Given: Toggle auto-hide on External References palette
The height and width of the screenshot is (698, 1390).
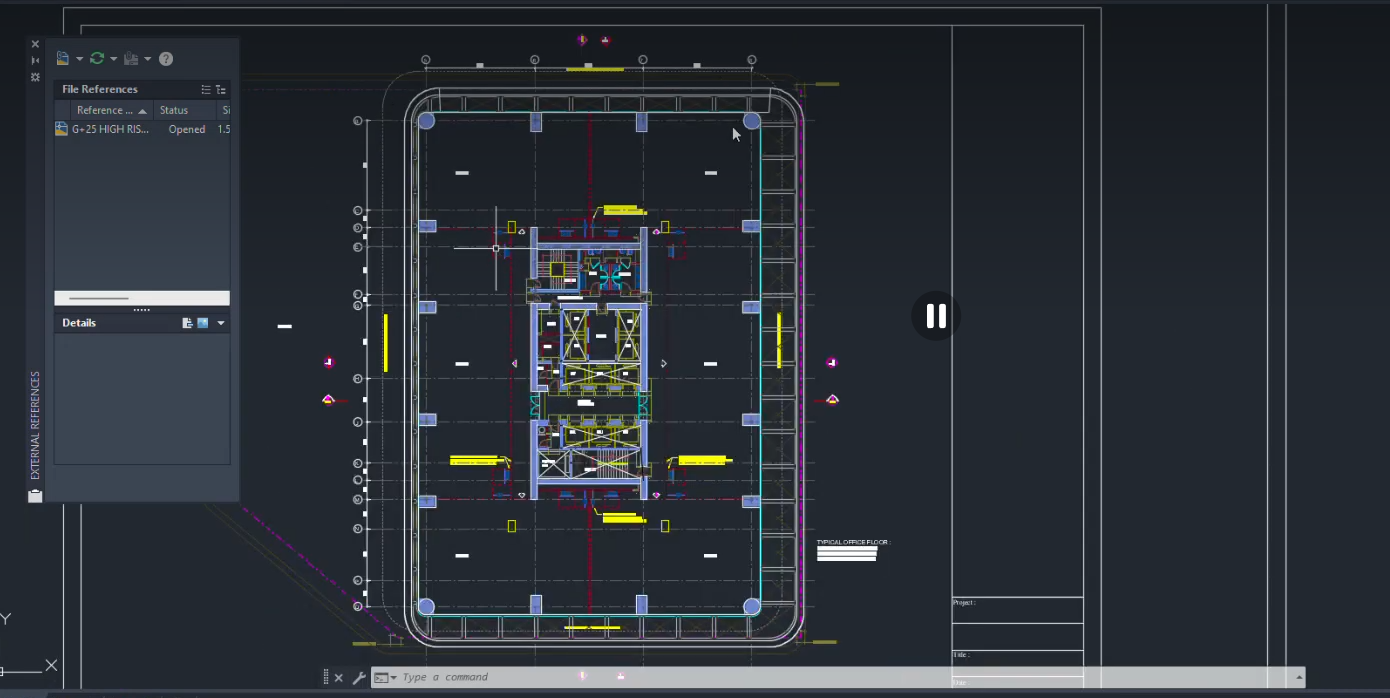Looking at the screenshot, I should (35, 60).
